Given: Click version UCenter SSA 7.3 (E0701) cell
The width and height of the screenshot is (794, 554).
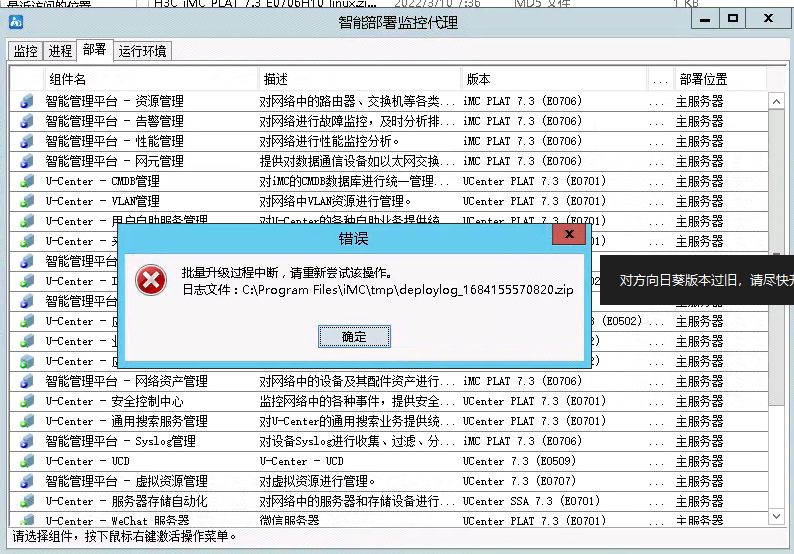Looking at the screenshot, I should tap(532, 501).
